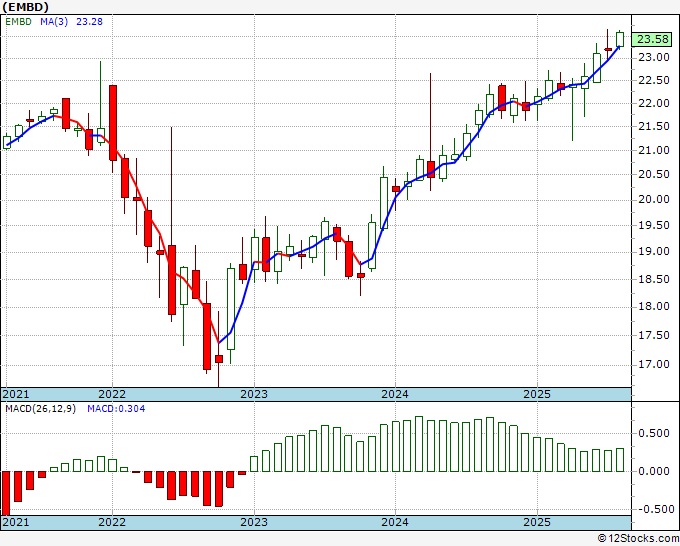Click the 19.50 price axis label

(654, 226)
